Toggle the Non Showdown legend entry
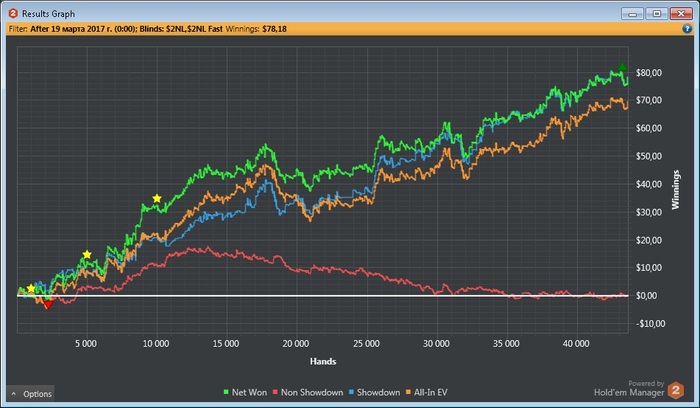The width and height of the screenshot is (700, 408). pos(308,392)
